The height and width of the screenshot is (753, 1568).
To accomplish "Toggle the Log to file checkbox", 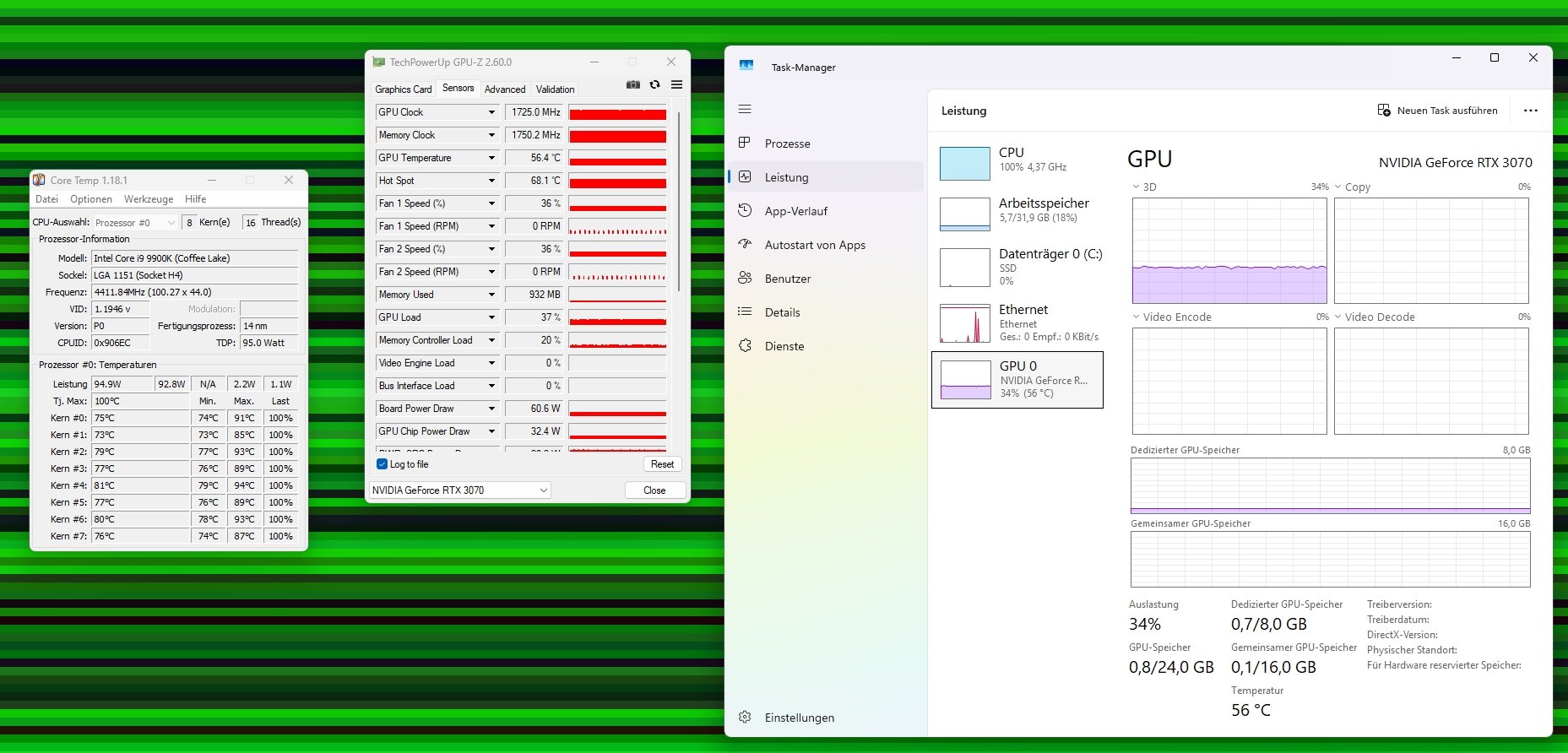I will tap(382, 464).
